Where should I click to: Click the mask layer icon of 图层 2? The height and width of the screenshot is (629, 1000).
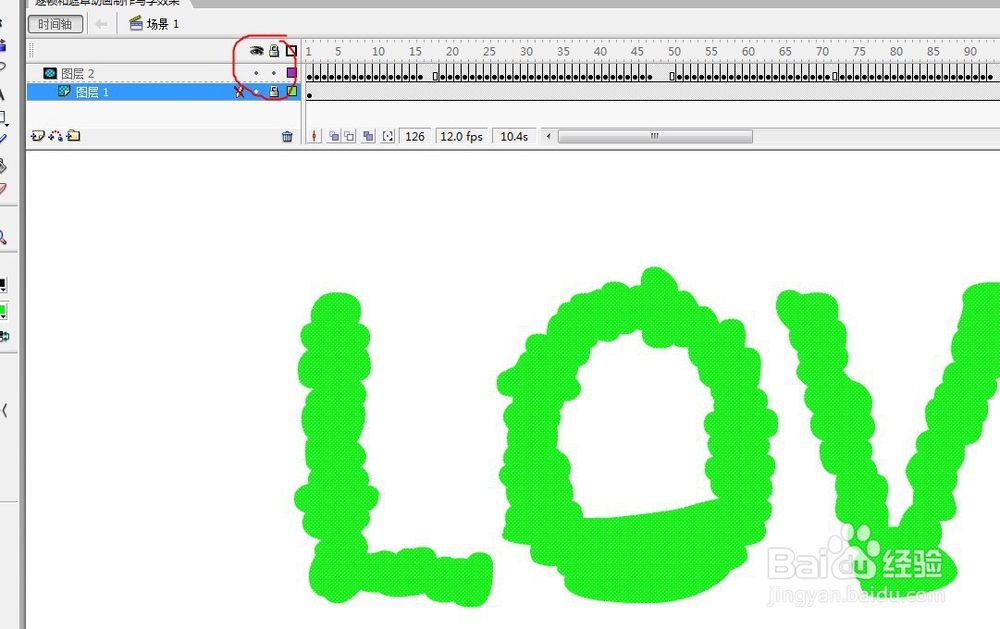[x=50, y=73]
